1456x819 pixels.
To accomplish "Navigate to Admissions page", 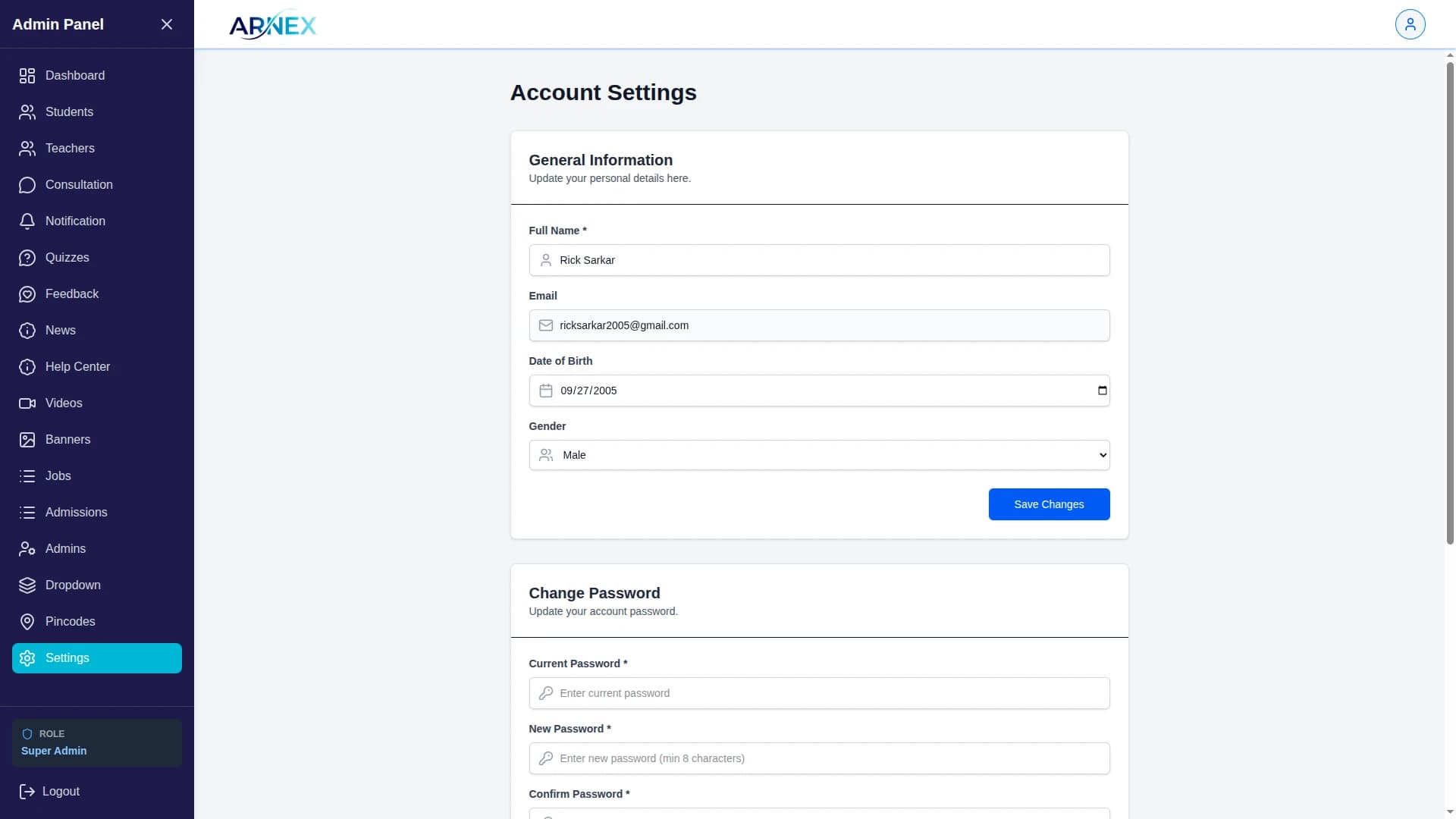I will click(x=76, y=513).
